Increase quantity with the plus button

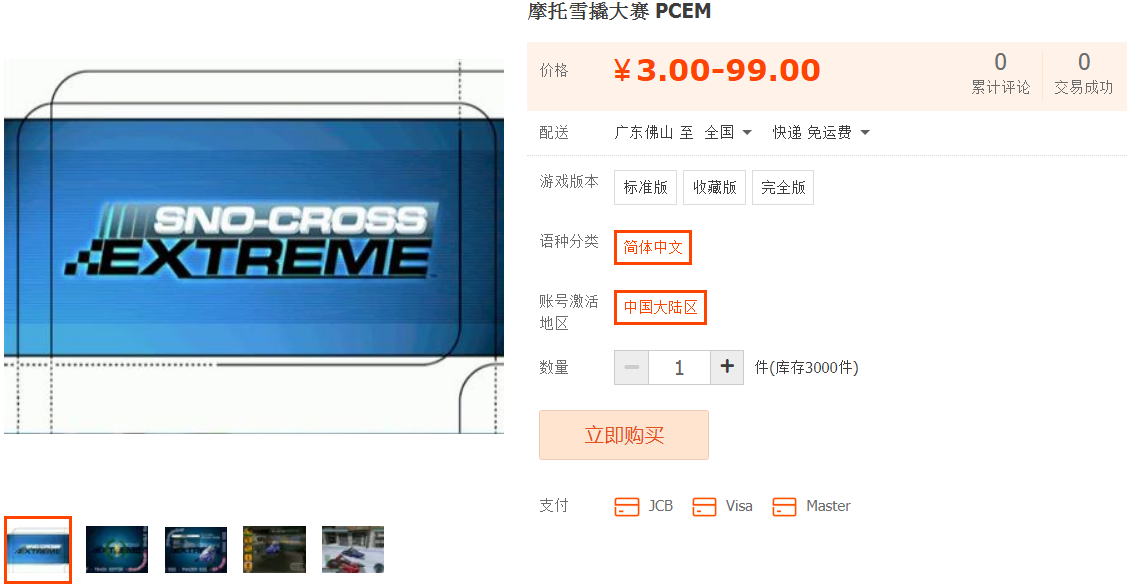(x=727, y=367)
